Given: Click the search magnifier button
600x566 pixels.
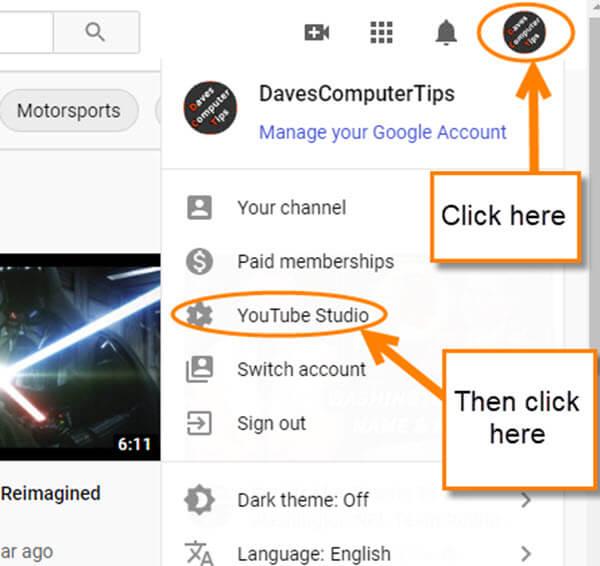Looking at the screenshot, I should (x=96, y=32).
